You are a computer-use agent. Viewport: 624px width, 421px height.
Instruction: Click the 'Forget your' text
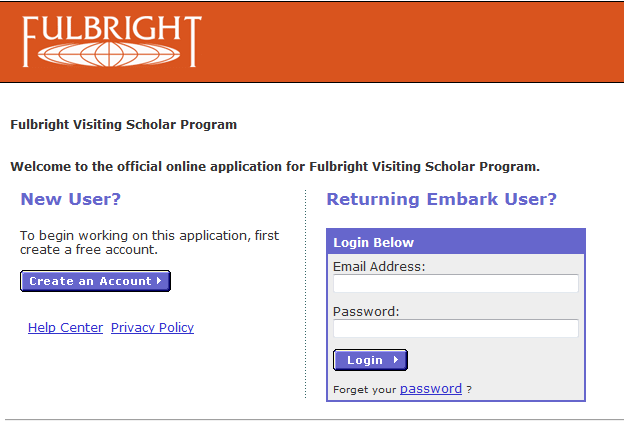[x=364, y=390]
